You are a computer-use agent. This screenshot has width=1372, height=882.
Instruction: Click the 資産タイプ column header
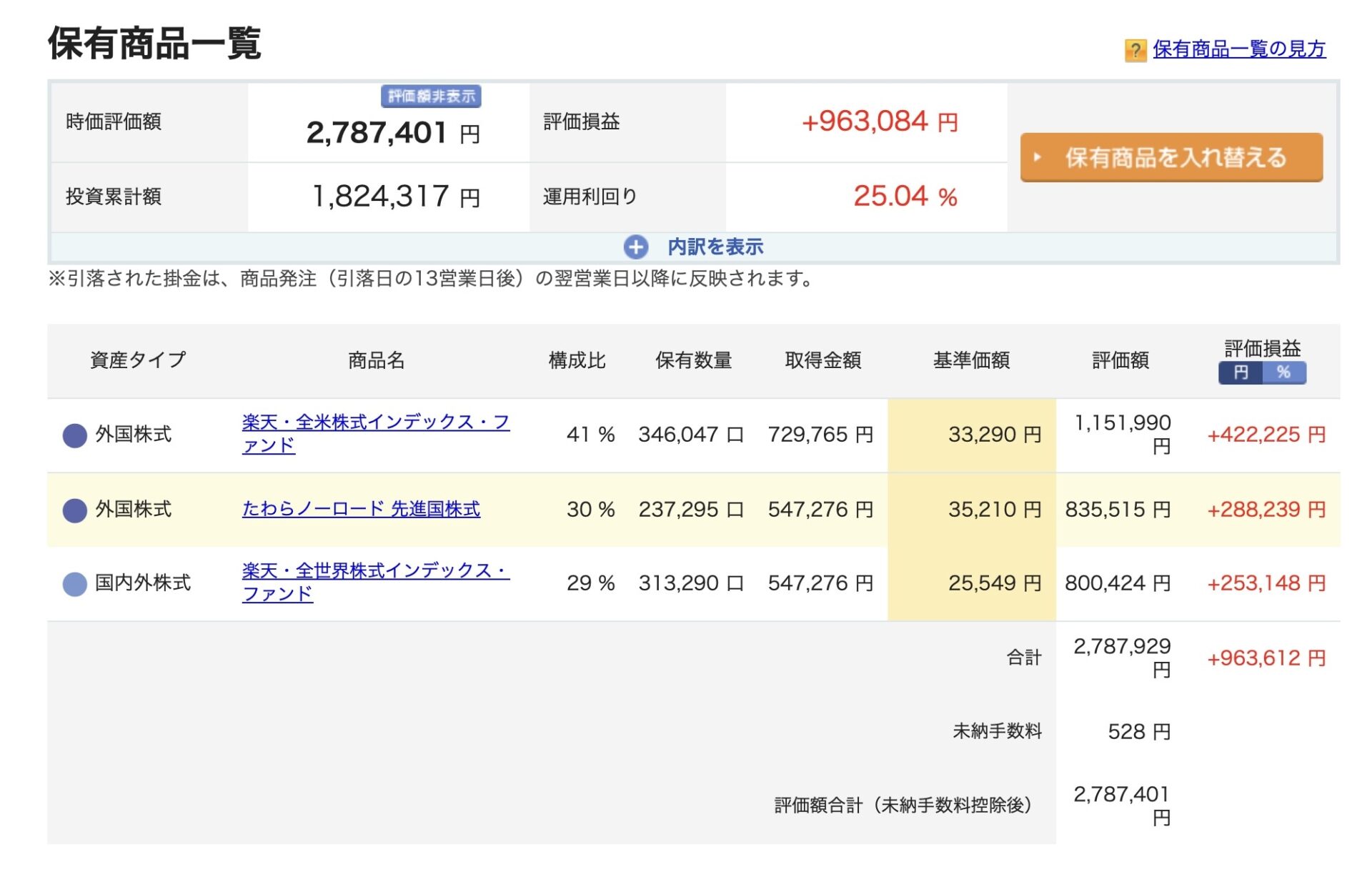[138, 360]
